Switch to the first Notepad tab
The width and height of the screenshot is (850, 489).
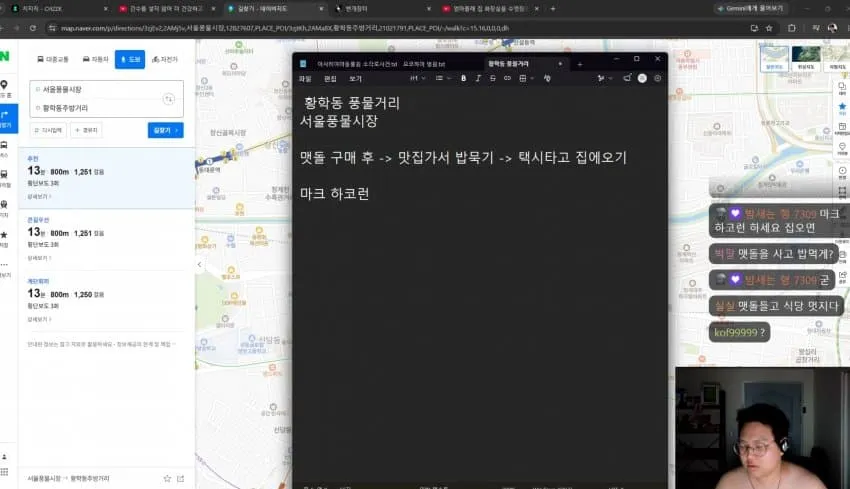tap(357, 64)
